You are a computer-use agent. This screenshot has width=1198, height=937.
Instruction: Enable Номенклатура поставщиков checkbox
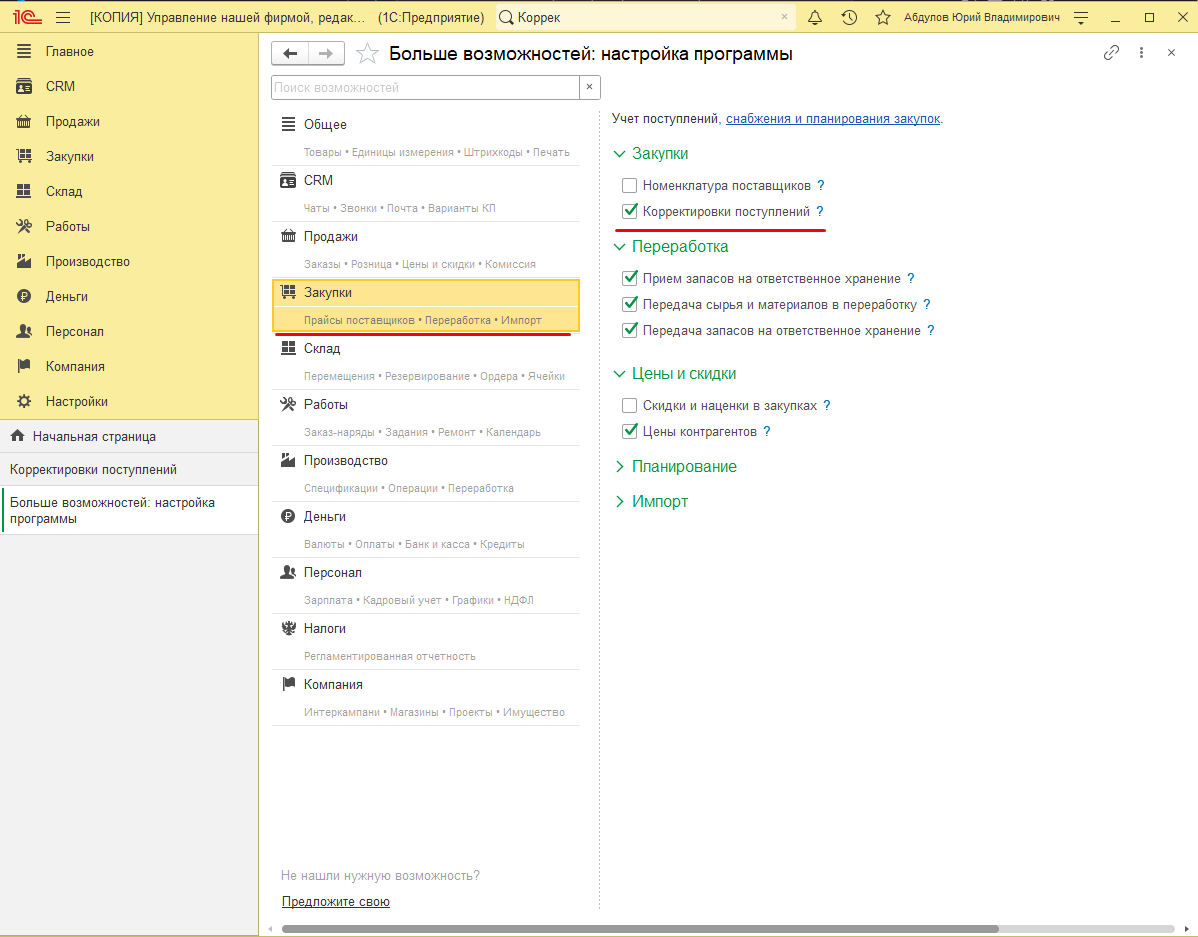630,186
